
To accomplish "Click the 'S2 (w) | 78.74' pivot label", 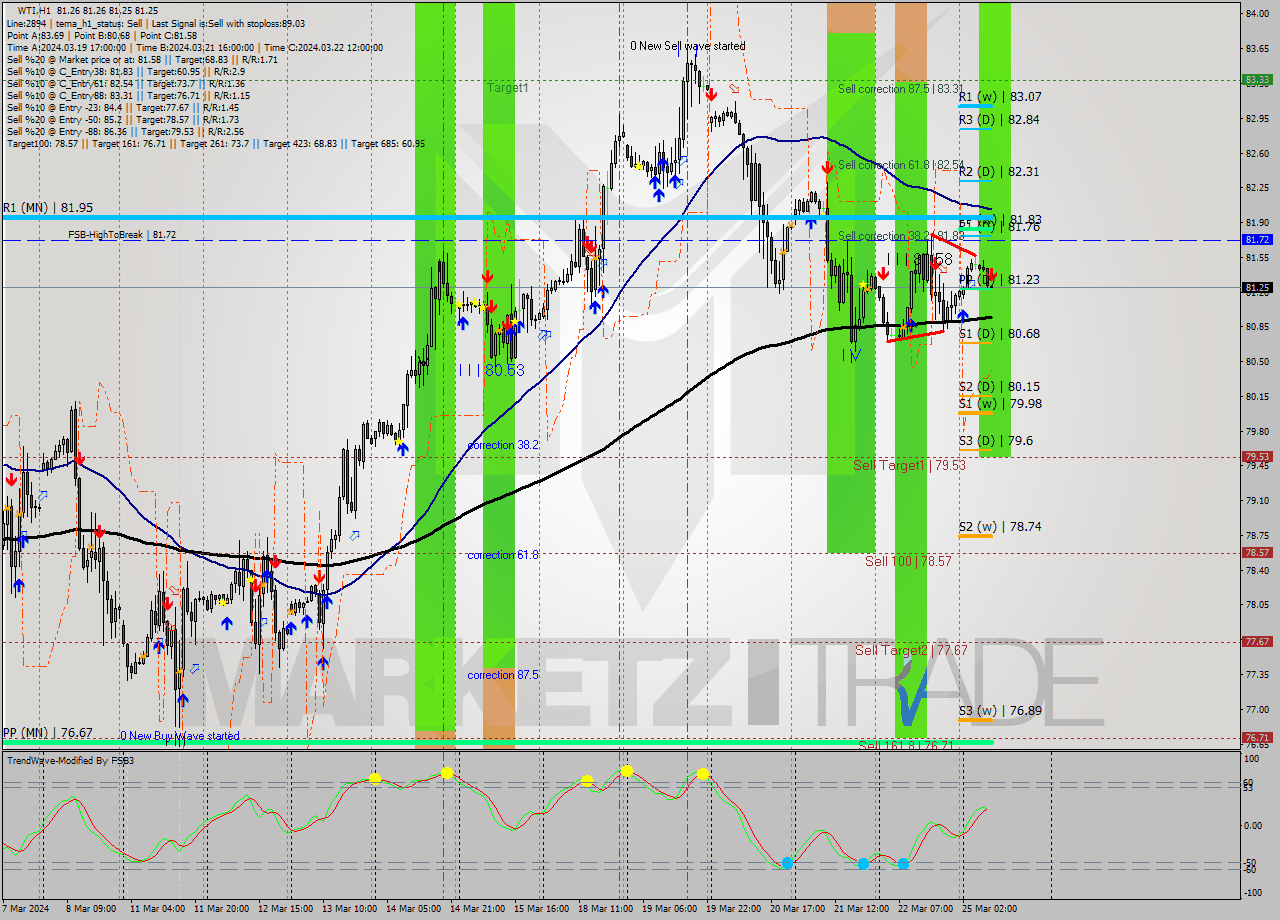I will (x=1000, y=526).
